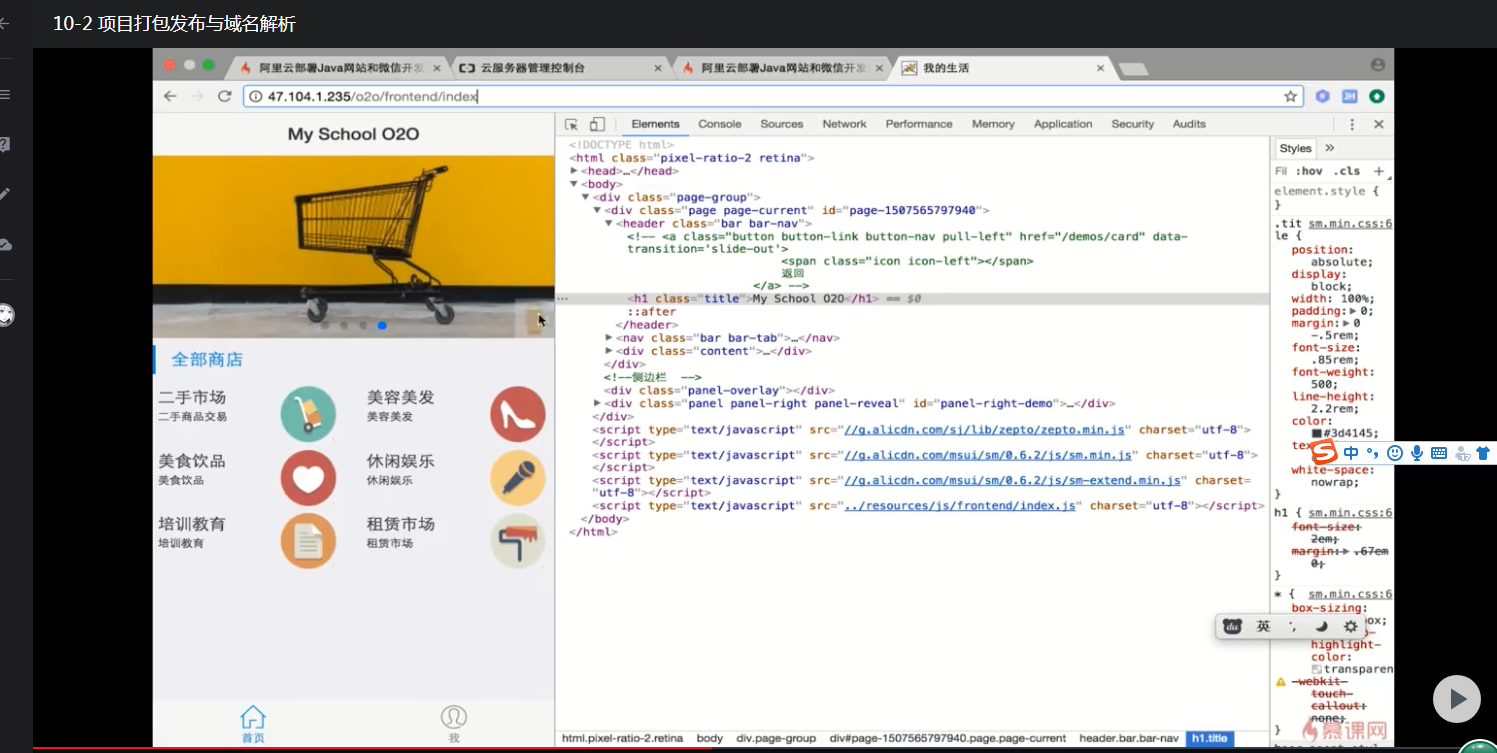Toggle :hov element state panel
This screenshot has height=753, width=1497.
[1309, 171]
